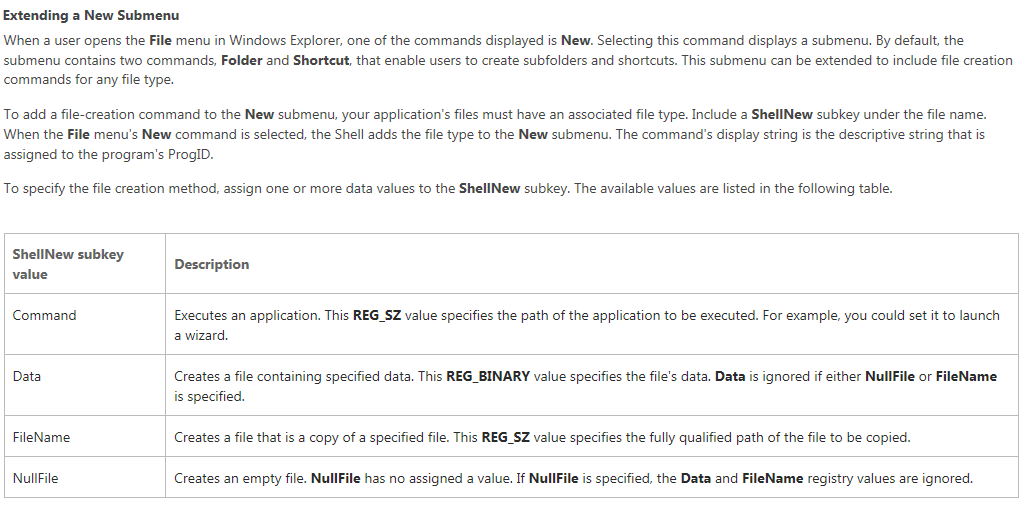Click the bold 'REG_BINARY' text
The image size is (1026, 506).
(x=488, y=376)
